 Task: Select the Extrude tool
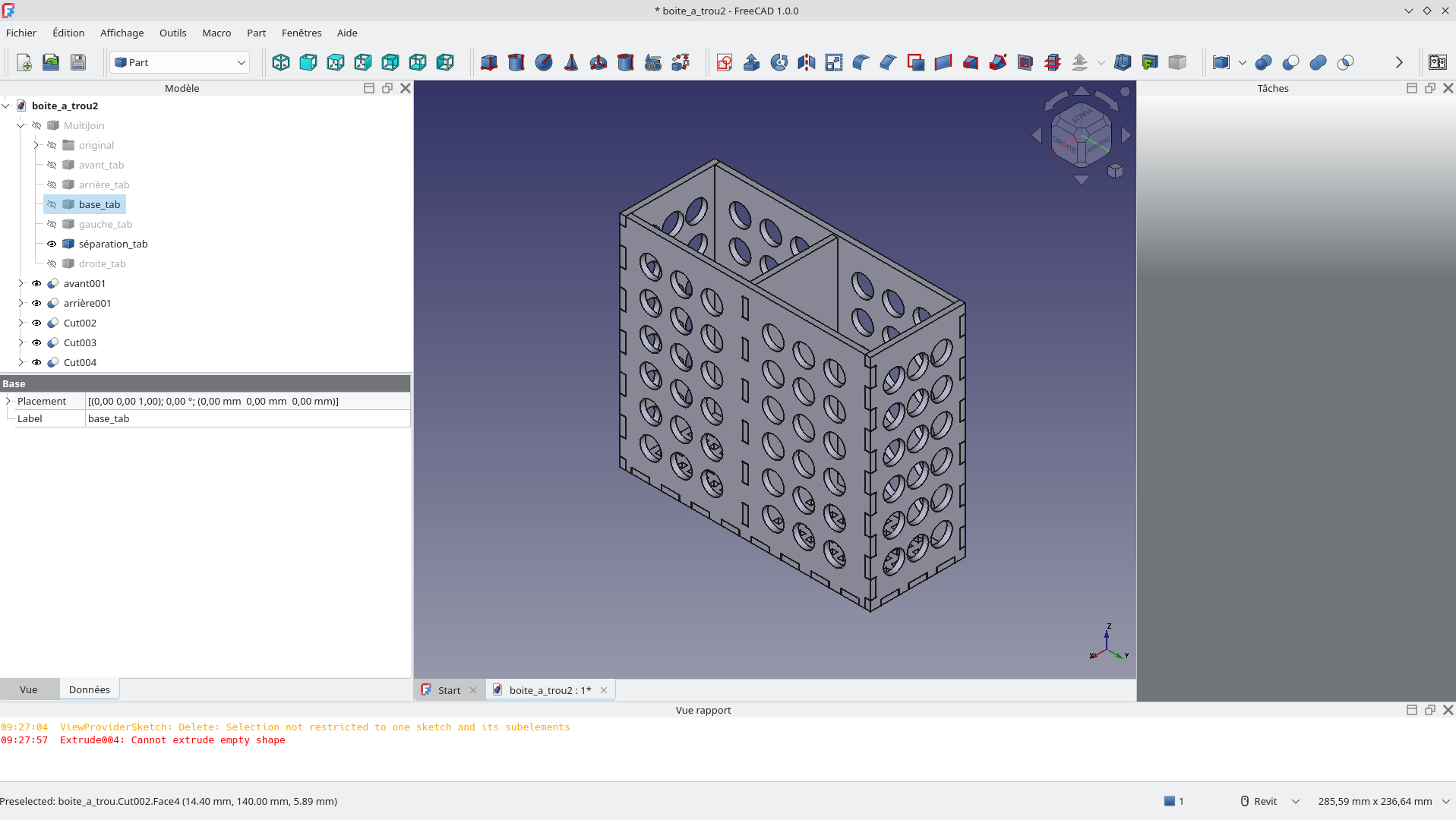coord(752,62)
